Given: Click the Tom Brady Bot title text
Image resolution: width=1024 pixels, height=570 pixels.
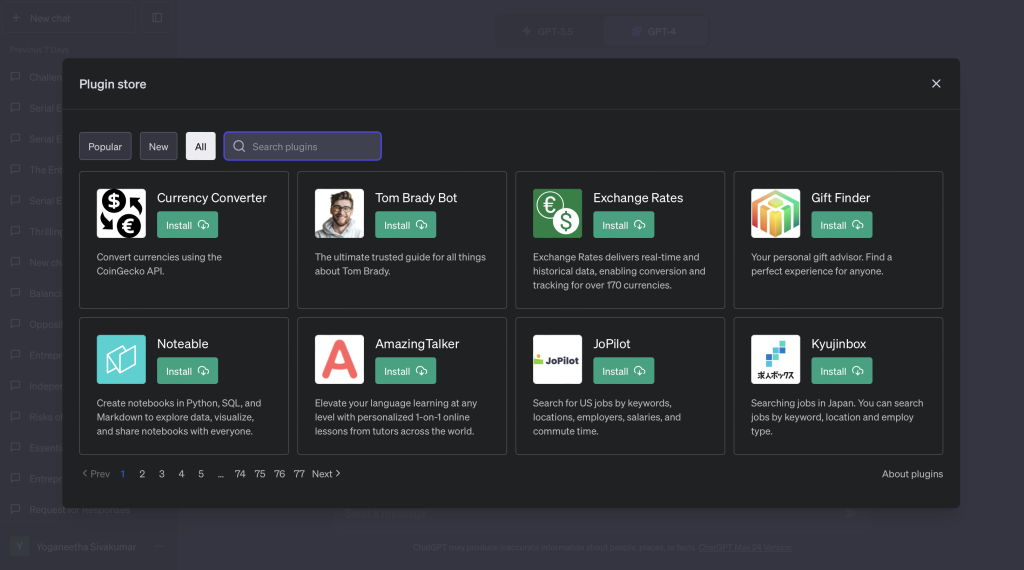Looking at the screenshot, I should point(416,198).
